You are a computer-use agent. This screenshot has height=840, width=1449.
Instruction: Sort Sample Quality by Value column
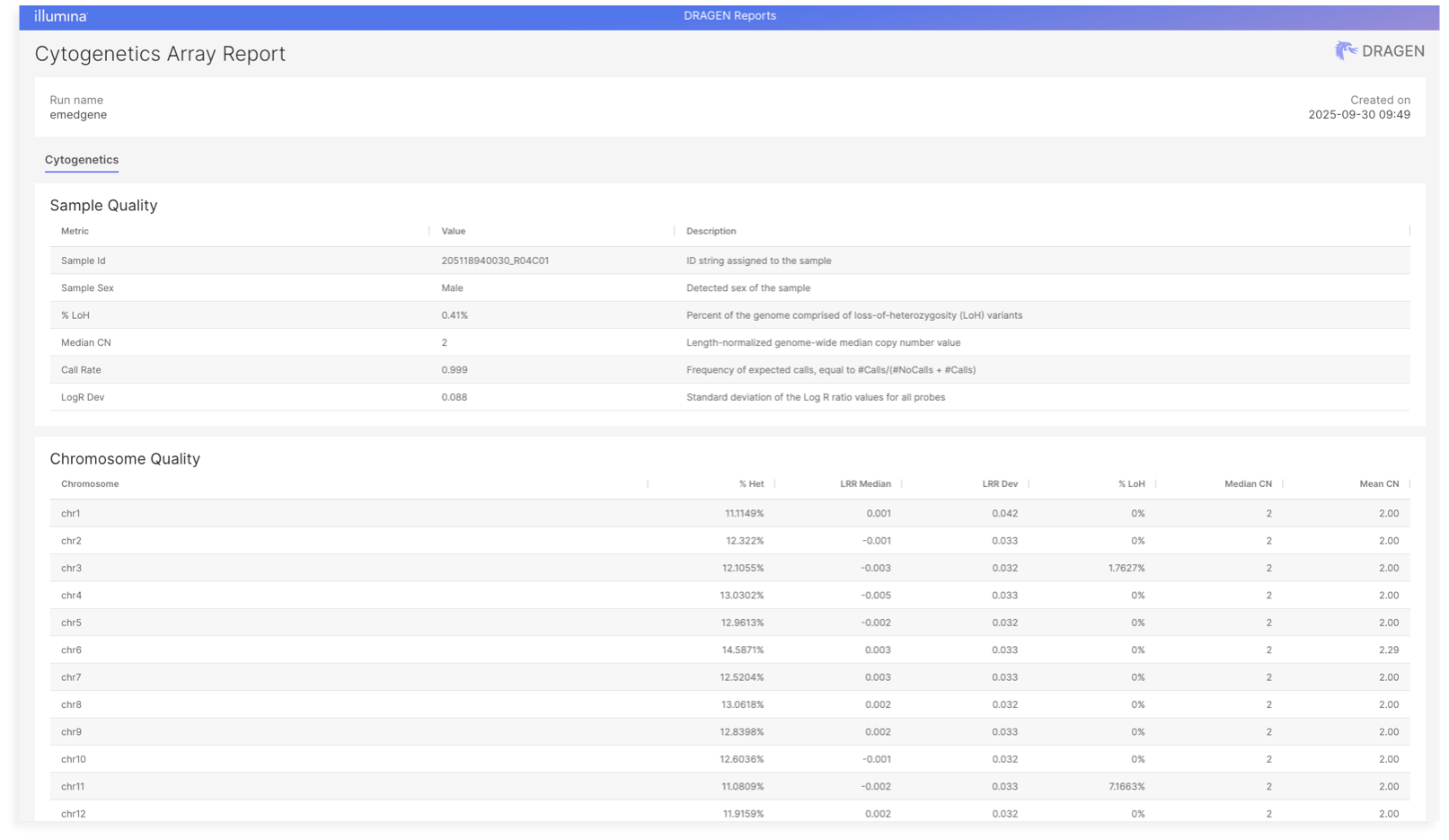[454, 231]
